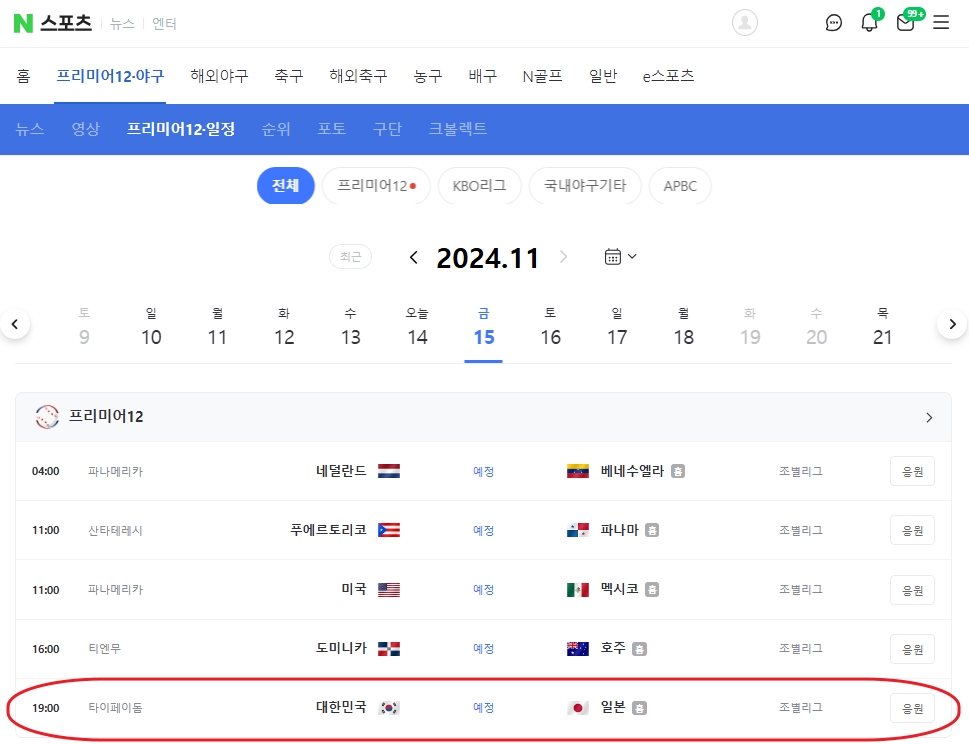Click home badge next to 베네수엘라

(x=678, y=471)
